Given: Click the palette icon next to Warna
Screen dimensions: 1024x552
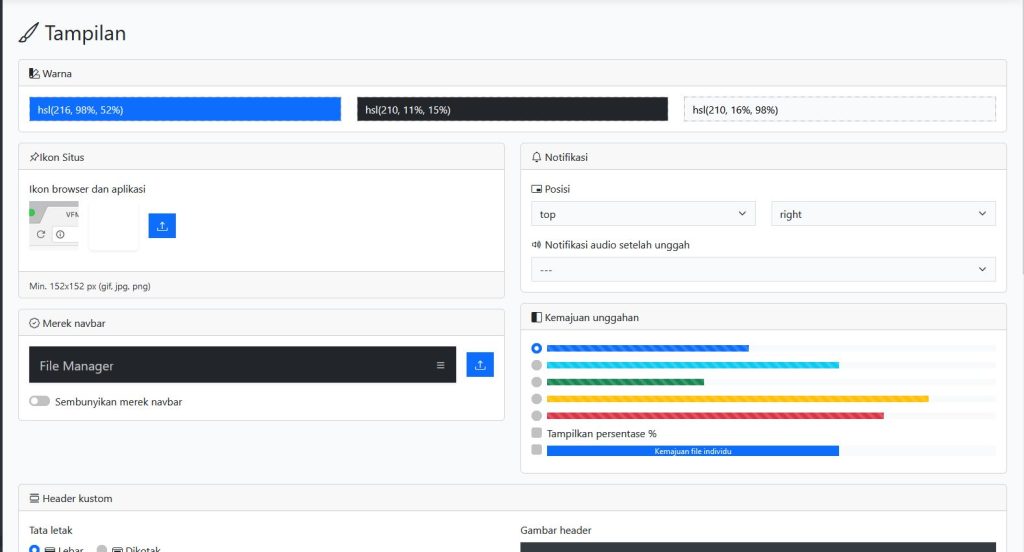Looking at the screenshot, I should point(34,74).
